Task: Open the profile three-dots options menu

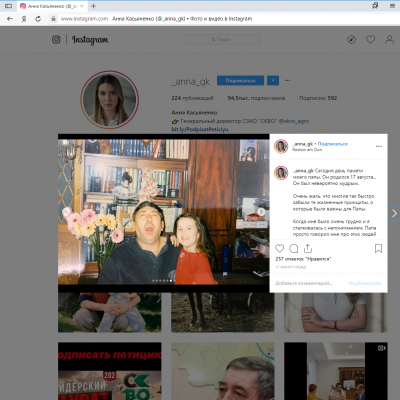Action: pos(288,80)
